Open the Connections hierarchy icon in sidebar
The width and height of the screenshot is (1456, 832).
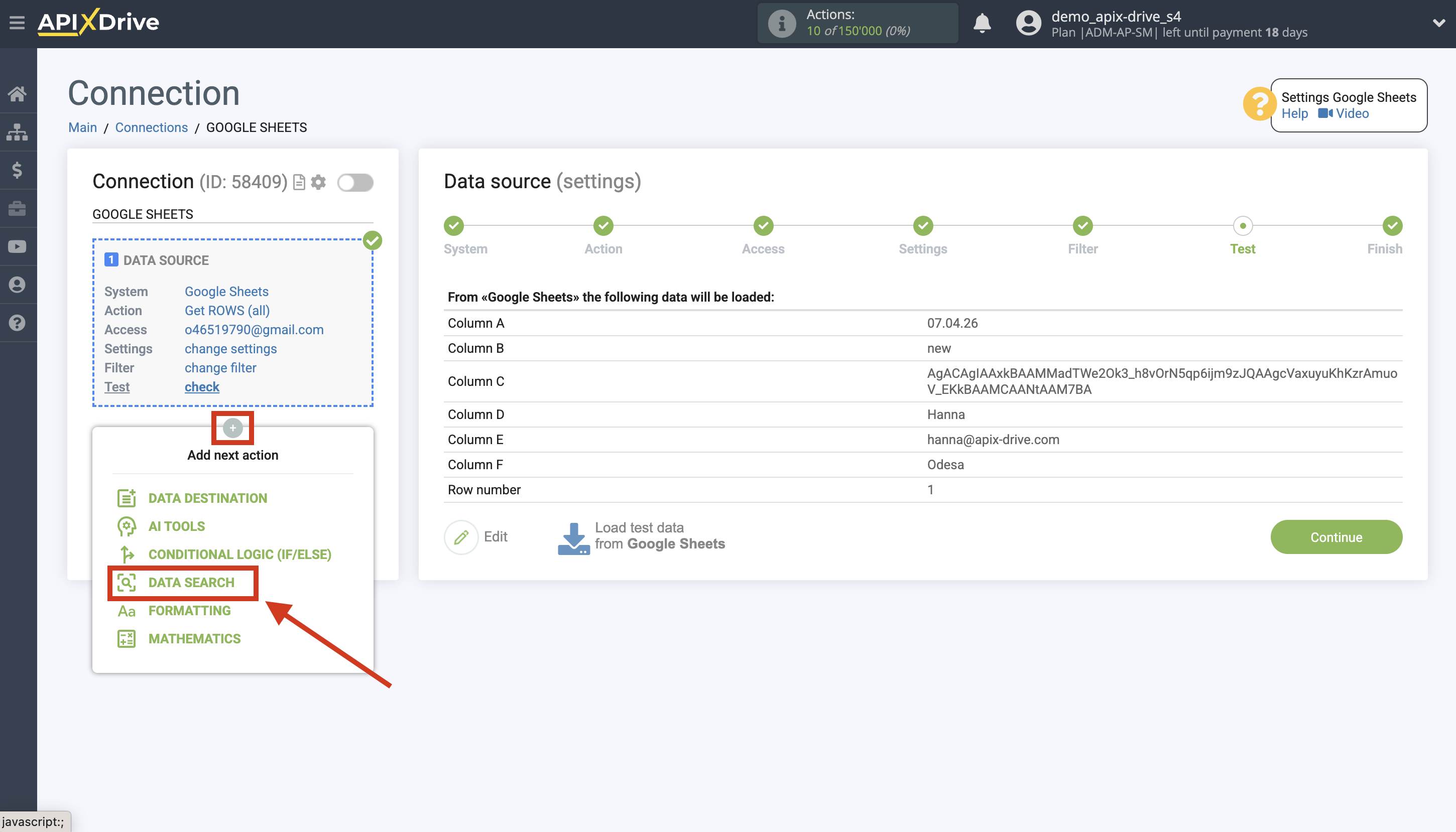[x=18, y=132]
